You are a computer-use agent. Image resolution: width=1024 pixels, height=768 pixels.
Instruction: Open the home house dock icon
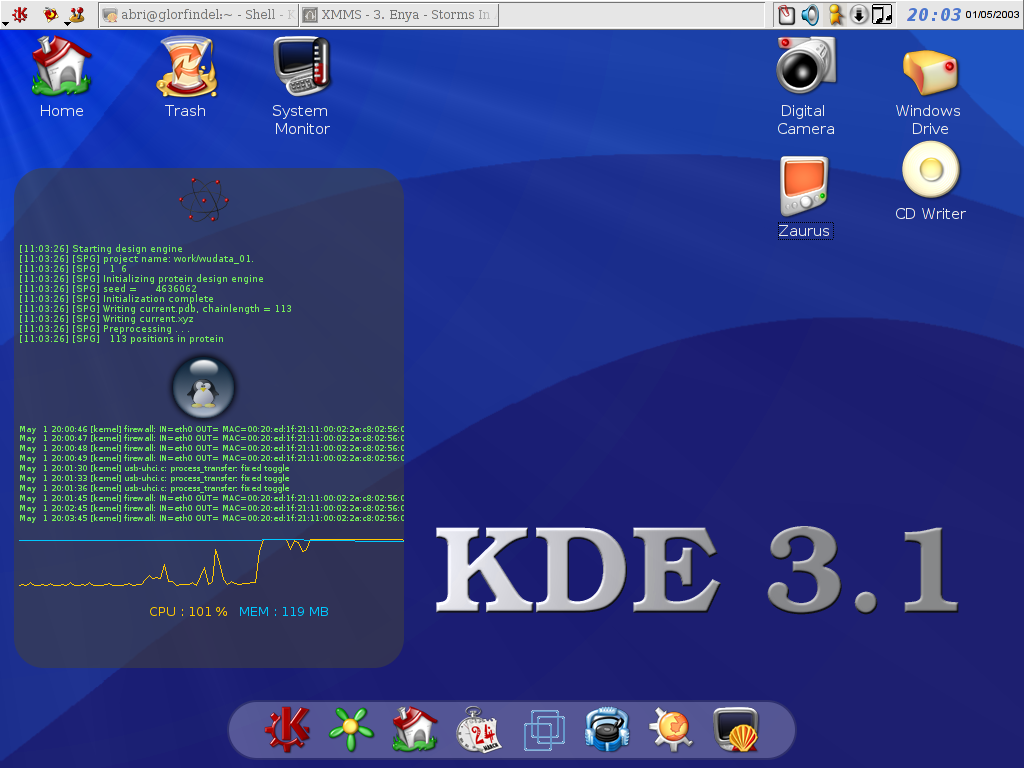[x=415, y=729]
